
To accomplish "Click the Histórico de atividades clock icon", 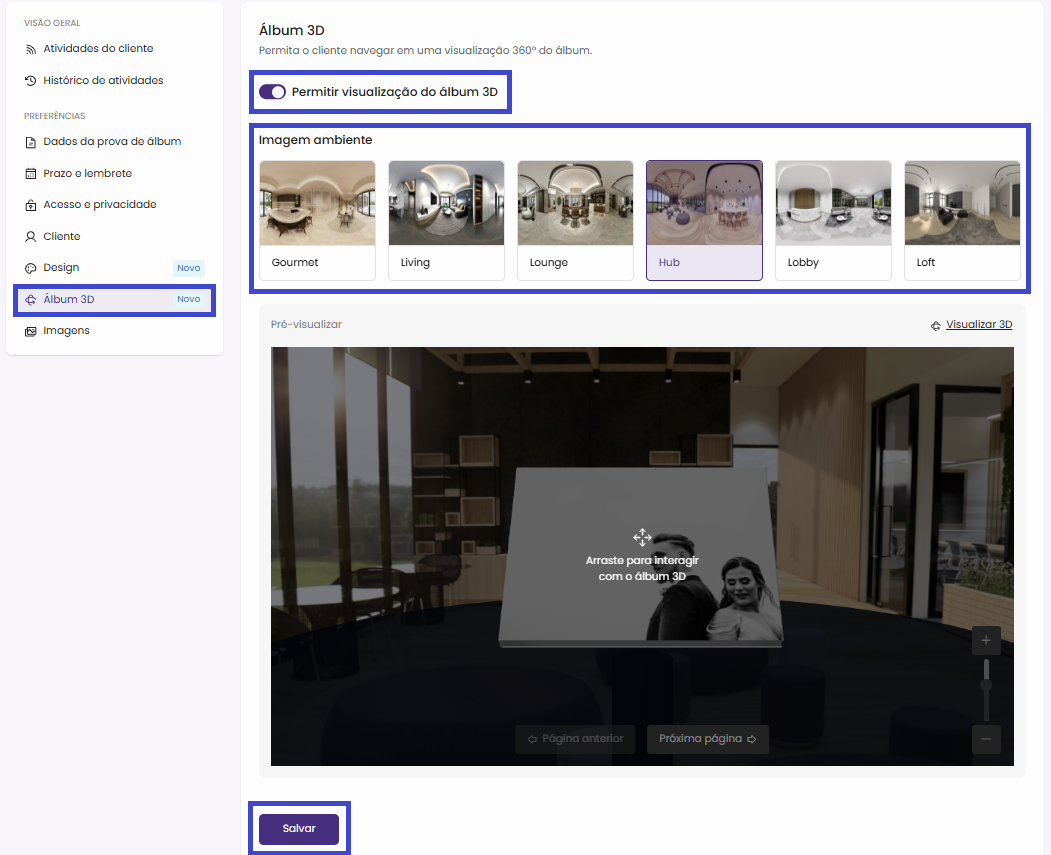I will coord(31,80).
